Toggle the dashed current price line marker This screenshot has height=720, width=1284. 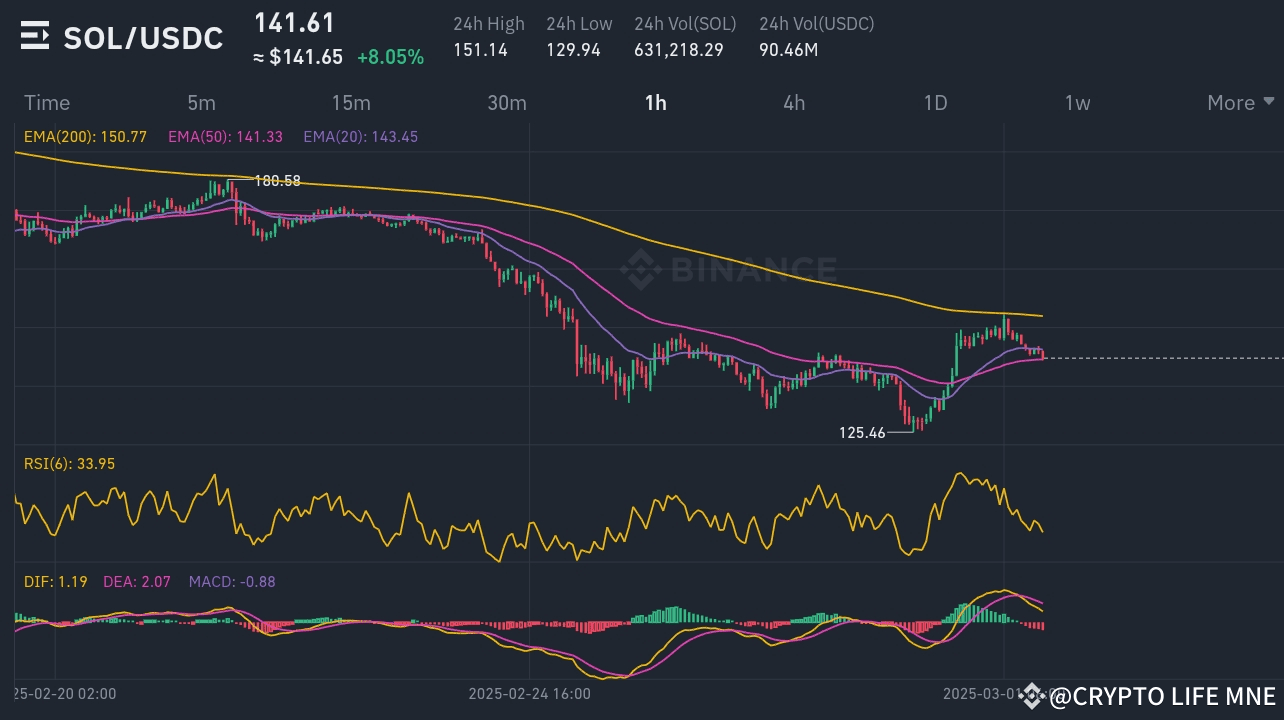[x=1160, y=356]
